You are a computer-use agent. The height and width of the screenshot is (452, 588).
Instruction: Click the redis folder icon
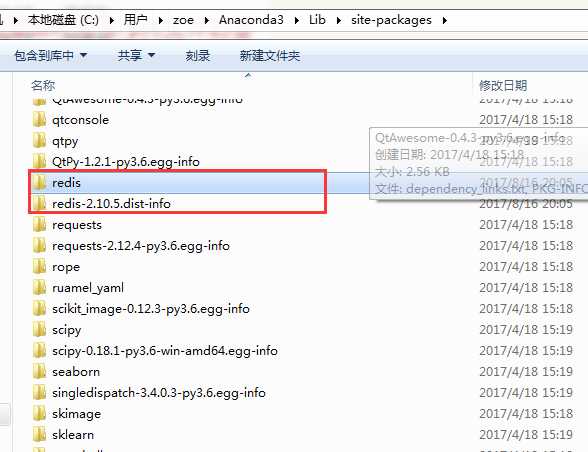coord(39,183)
